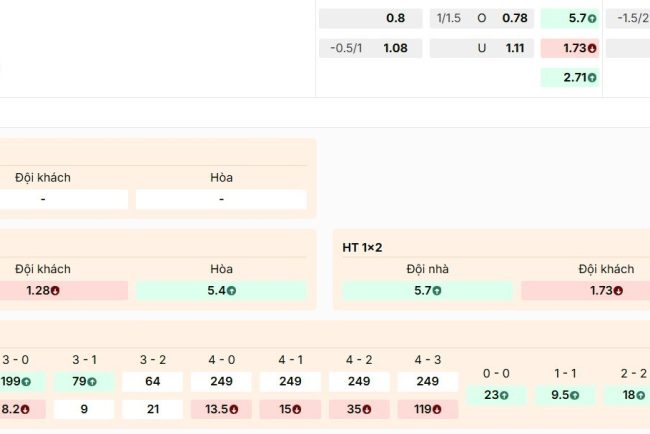Select HT 1×2 Đội nhà odds 5.7
Image resolution: width=650 pixels, height=434 pixels.
pos(427,291)
